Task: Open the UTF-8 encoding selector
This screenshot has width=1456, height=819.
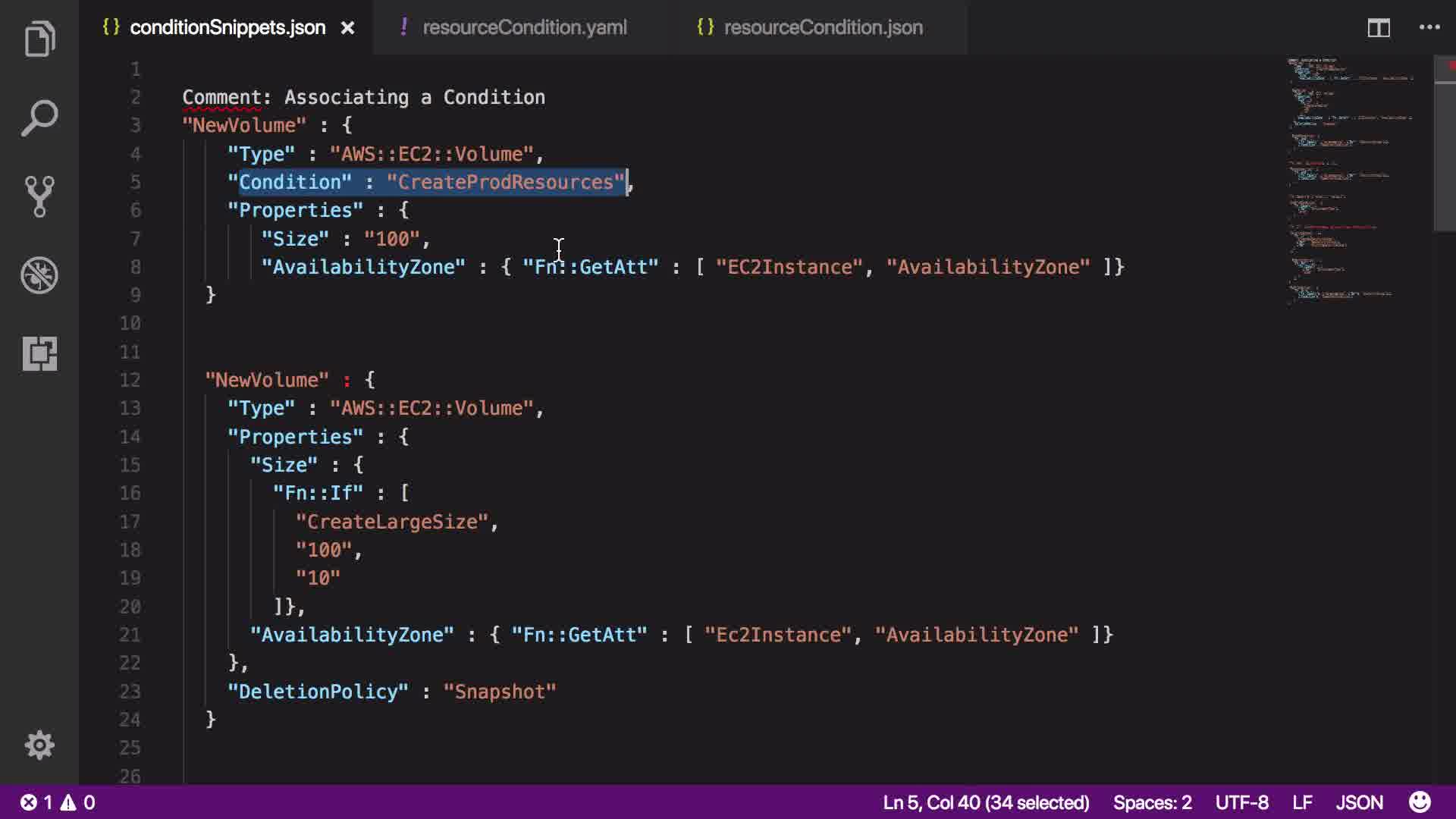Action: point(1241,802)
